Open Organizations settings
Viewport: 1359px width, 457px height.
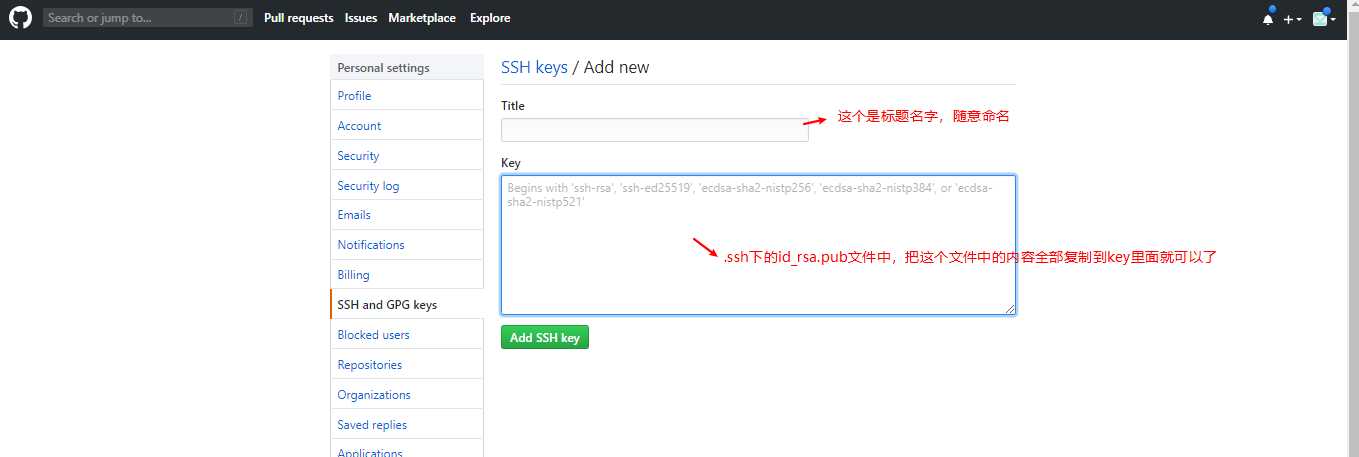click(x=407, y=395)
